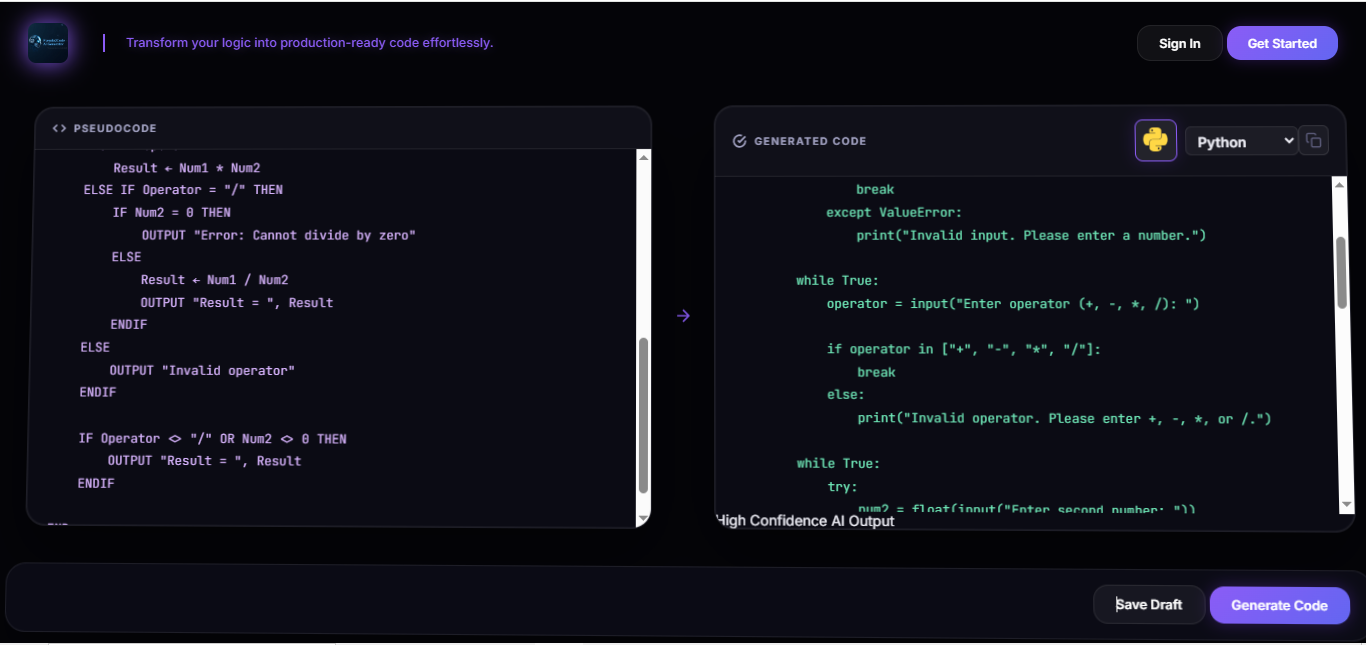Click the pseudocode brackets icon
The height and width of the screenshot is (645, 1366).
(59, 128)
